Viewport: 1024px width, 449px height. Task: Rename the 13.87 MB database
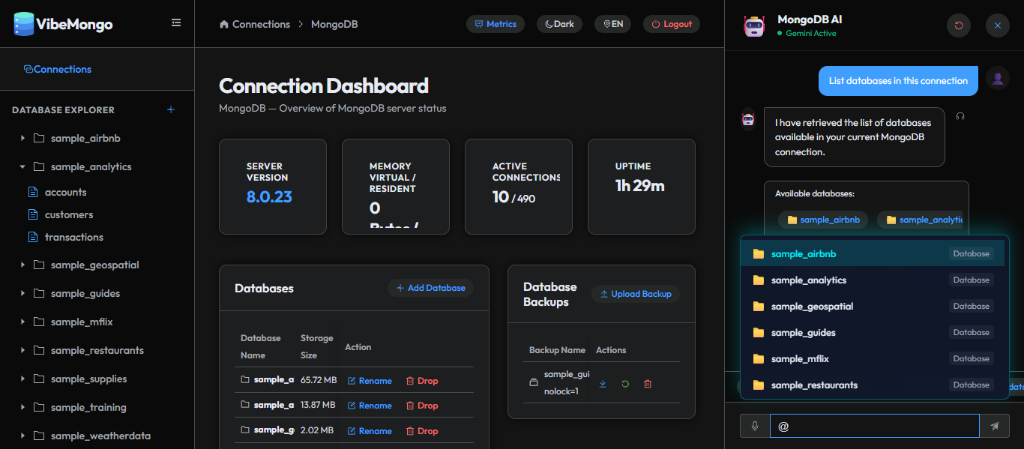pos(370,406)
